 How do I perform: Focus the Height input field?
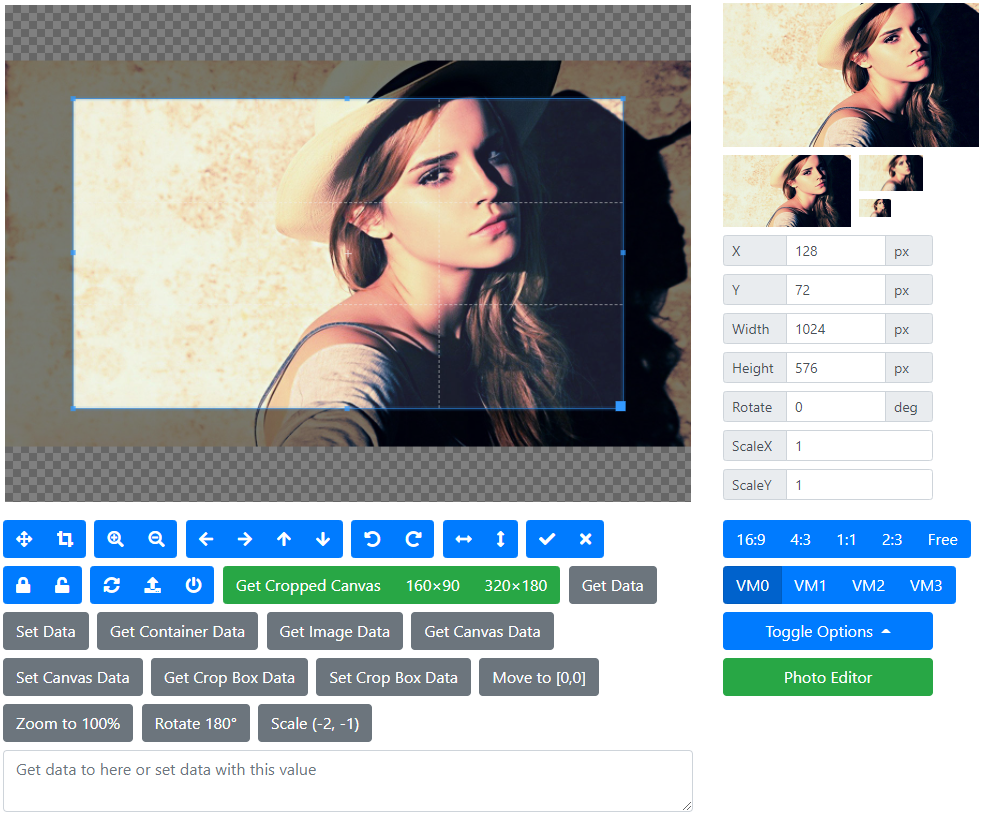pyautogui.click(x=835, y=367)
